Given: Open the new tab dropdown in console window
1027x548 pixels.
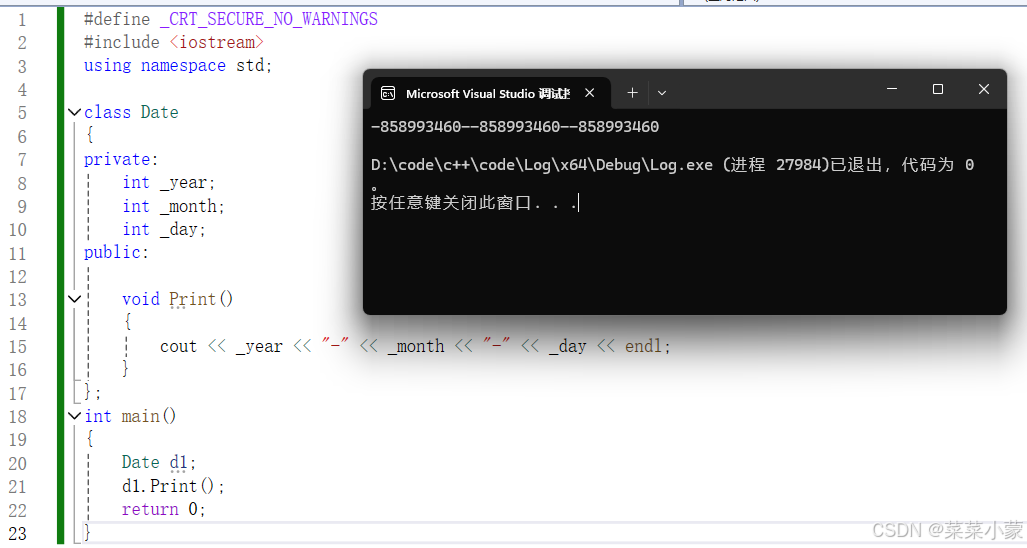Looking at the screenshot, I should (x=662, y=93).
